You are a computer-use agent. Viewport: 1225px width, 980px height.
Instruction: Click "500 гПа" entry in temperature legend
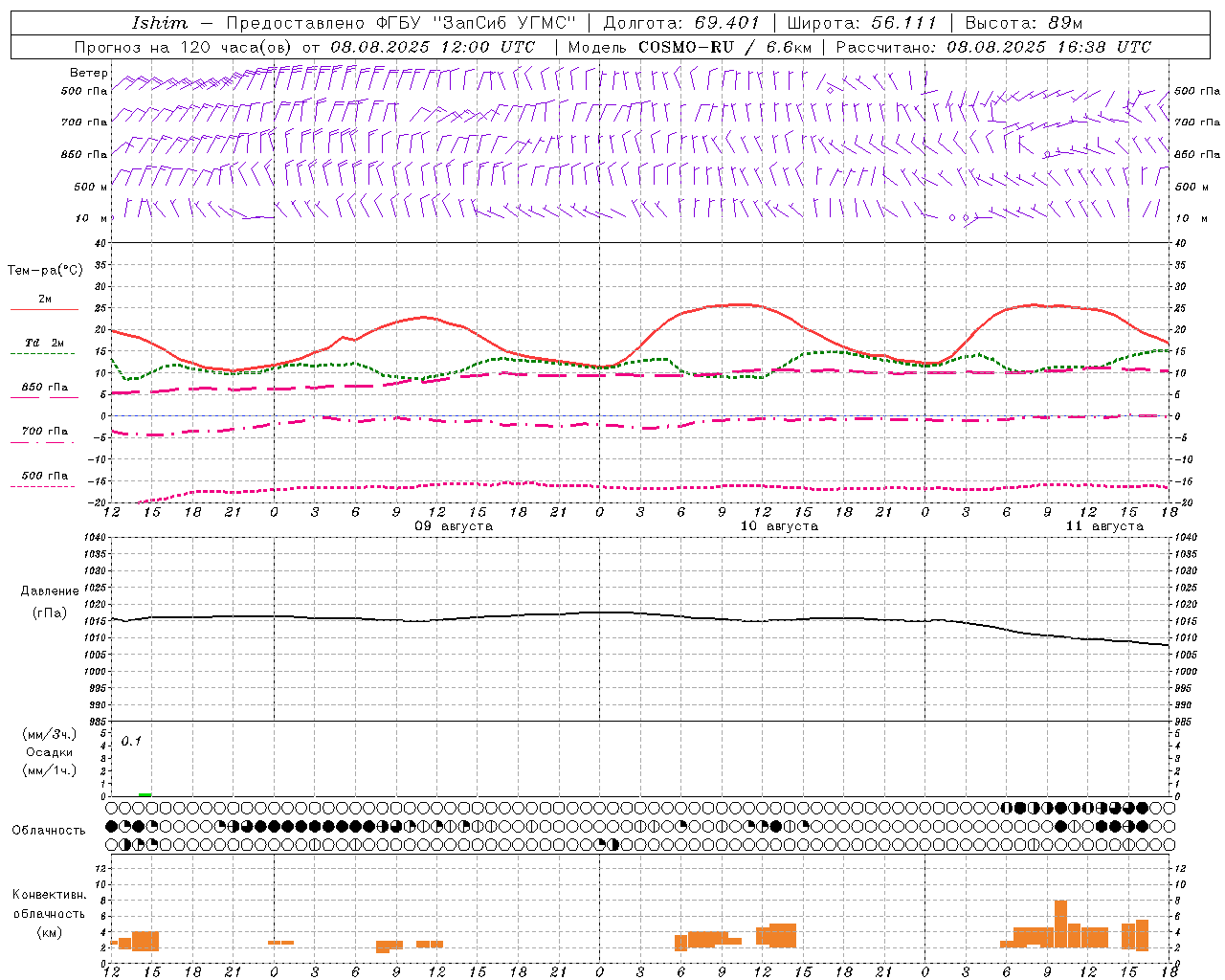pos(45,476)
